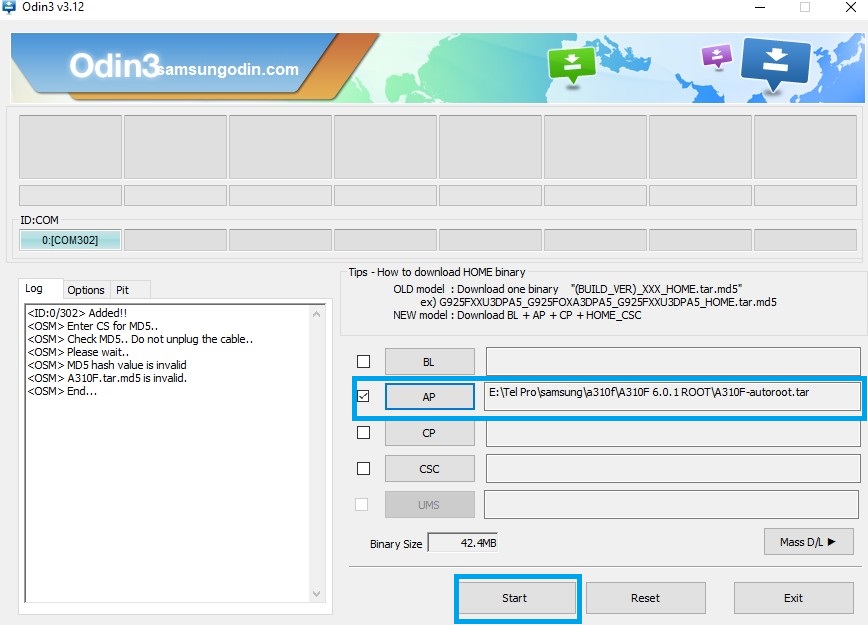Image resolution: width=868 pixels, height=625 pixels.
Task: Click log line 'Check MD5.. Do not unplug'
Action: pyautogui.click(x=140, y=339)
